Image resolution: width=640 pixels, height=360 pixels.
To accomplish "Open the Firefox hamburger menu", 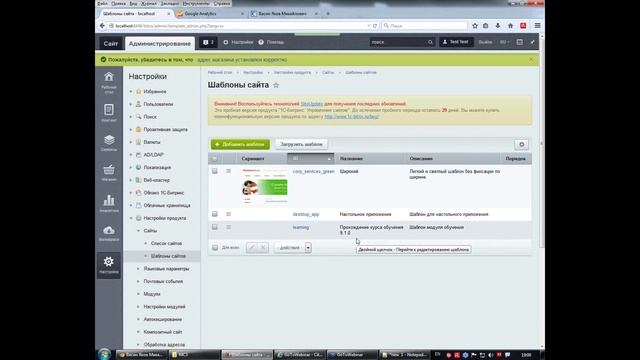I will tap(537, 26).
